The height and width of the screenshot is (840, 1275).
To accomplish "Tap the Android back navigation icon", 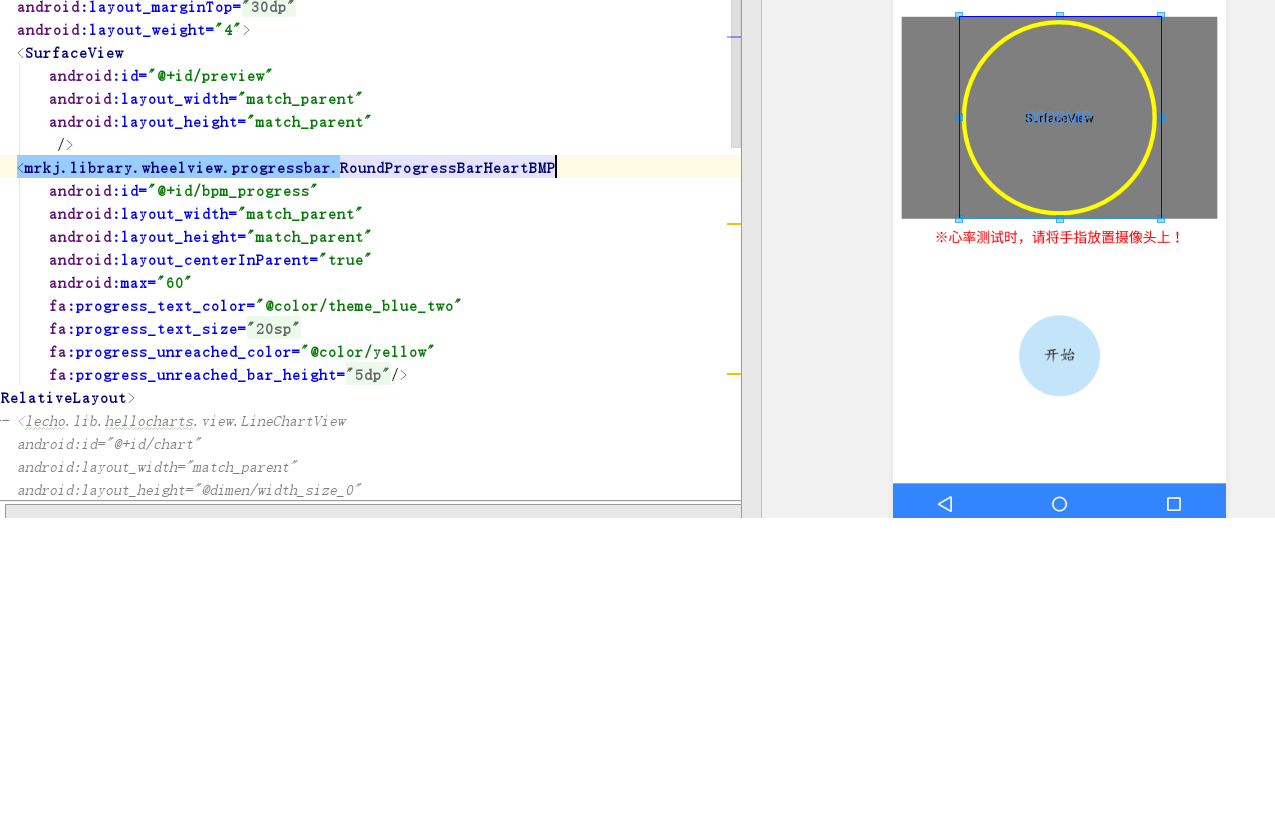I will click(944, 504).
